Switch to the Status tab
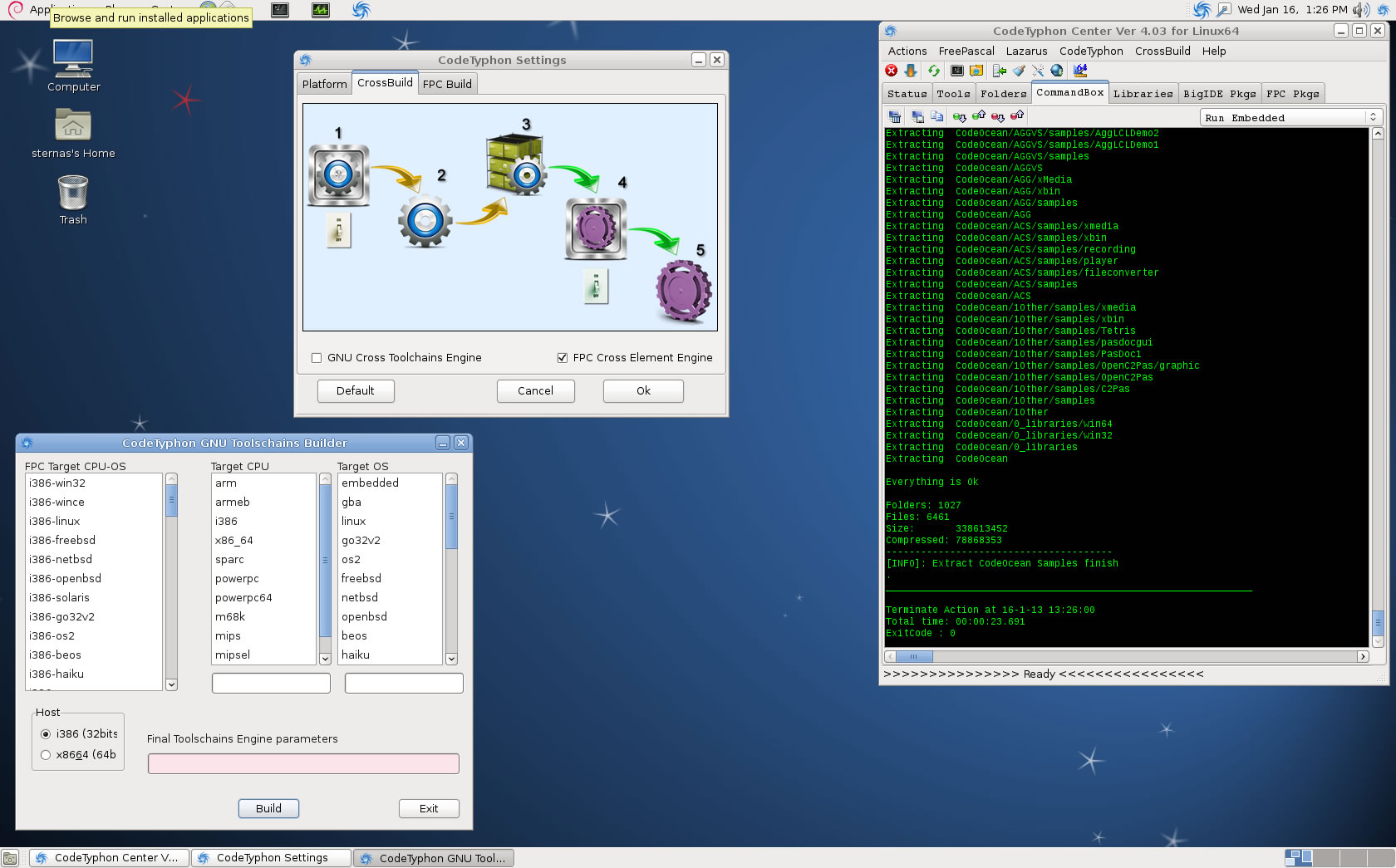1396x868 pixels. pyautogui.click(x=907, y=94)
